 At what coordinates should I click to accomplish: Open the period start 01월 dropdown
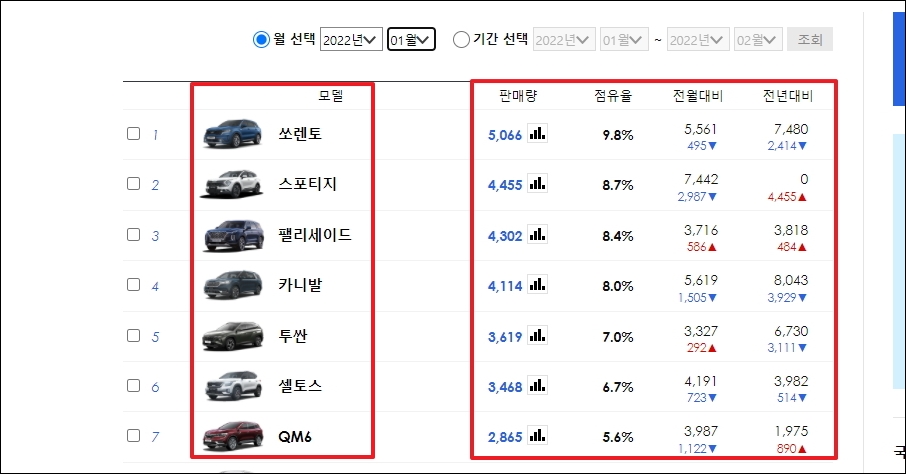(x=624, y=39)
